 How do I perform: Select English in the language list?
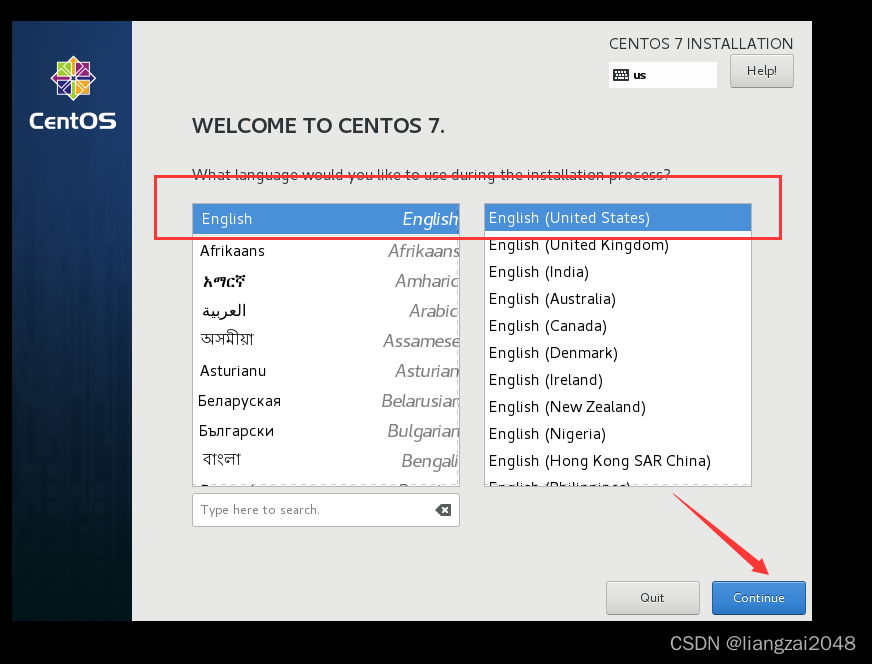[326, 219]
